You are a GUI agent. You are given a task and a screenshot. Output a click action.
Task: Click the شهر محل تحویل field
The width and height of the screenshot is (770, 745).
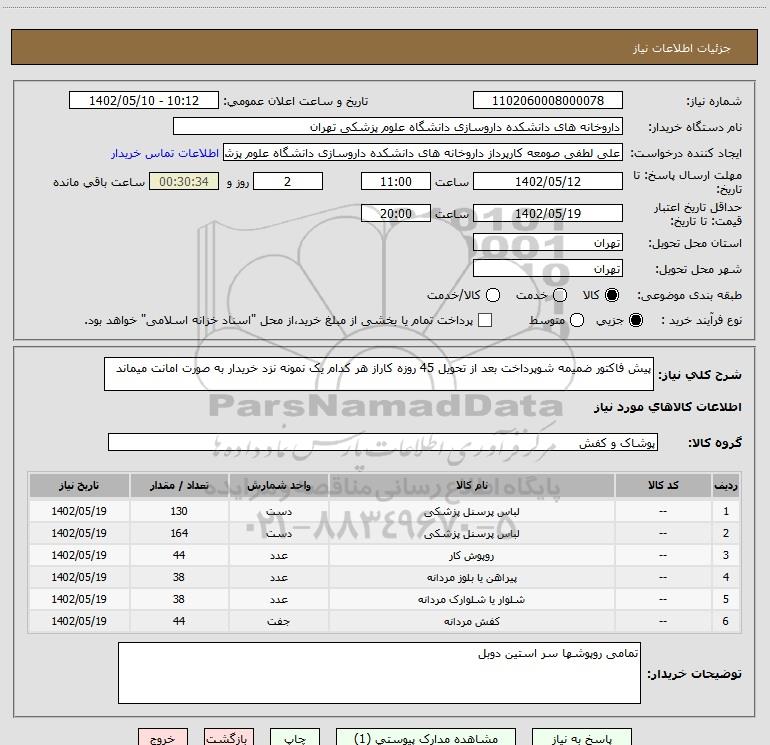(x=548, y=269)
